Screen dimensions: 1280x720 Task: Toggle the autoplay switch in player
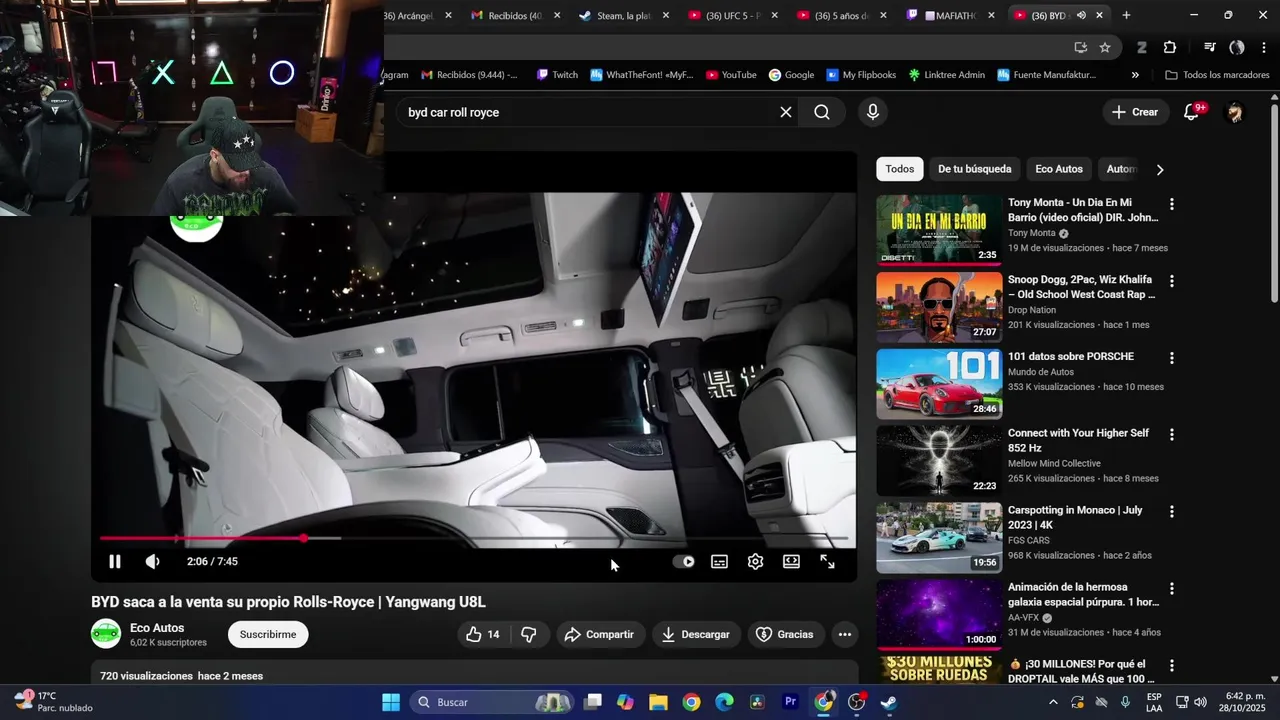(684, 562)
